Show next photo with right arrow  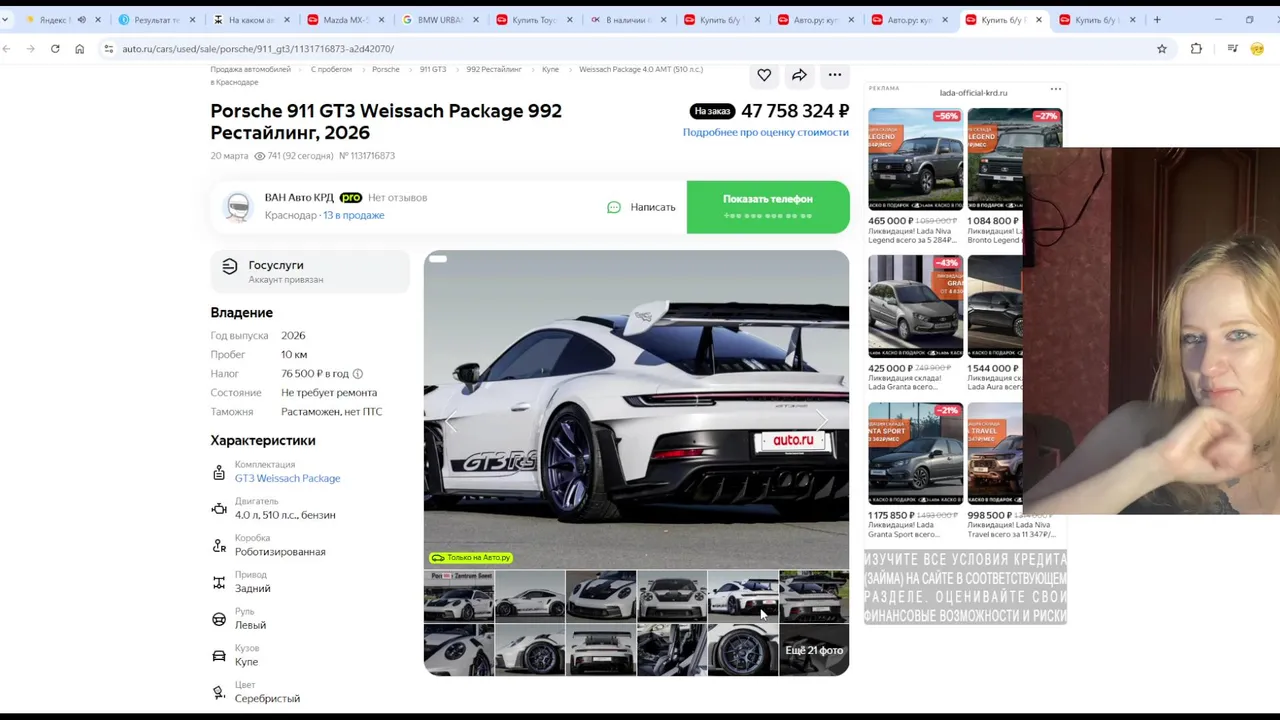822,420
